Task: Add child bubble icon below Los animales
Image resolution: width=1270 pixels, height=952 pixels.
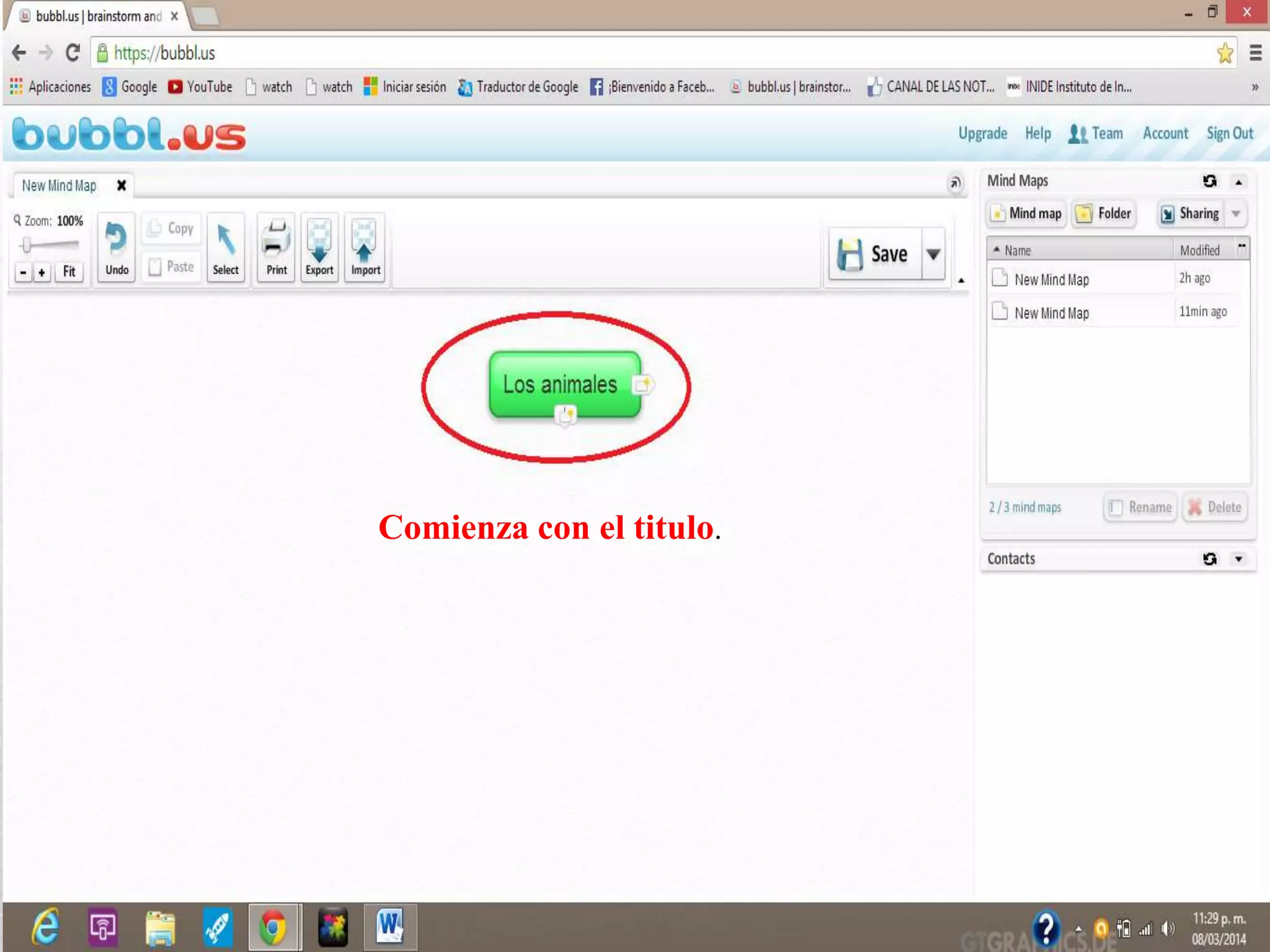Action: (565, 415)
